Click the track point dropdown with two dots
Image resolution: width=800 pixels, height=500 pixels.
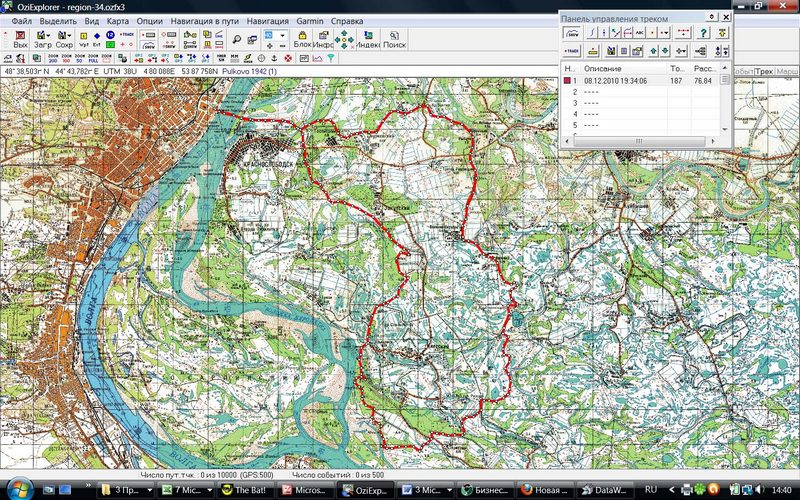(664, 33)
